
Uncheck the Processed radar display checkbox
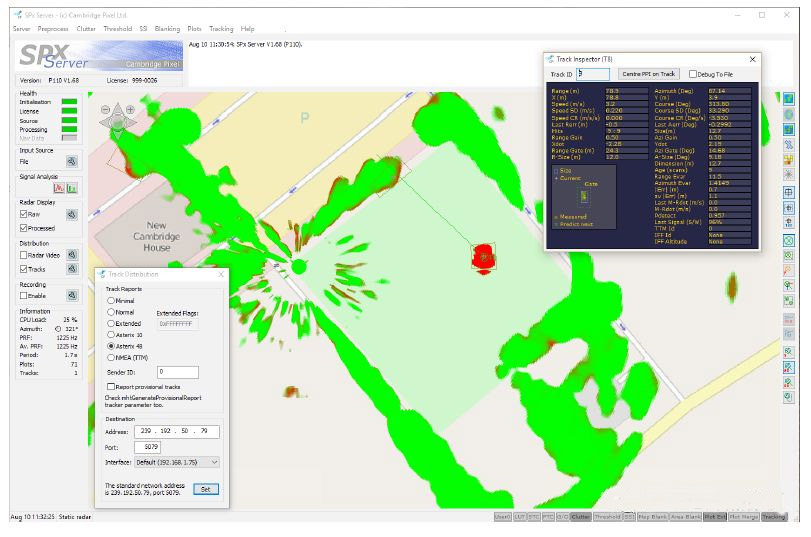pyautogui.click(x=24, y=228)
